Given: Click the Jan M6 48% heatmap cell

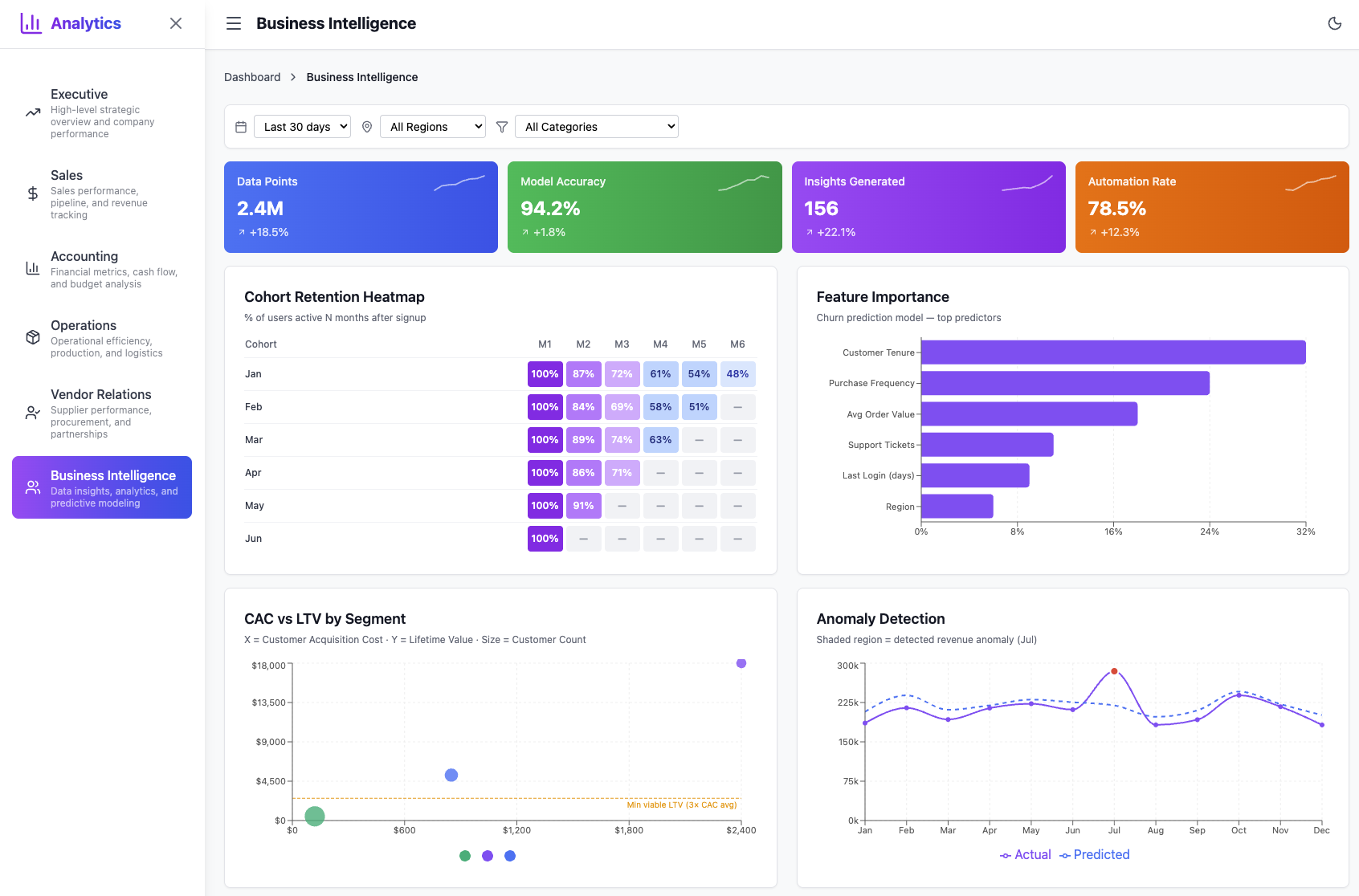Looking at the screenshot, I should 737,374.
